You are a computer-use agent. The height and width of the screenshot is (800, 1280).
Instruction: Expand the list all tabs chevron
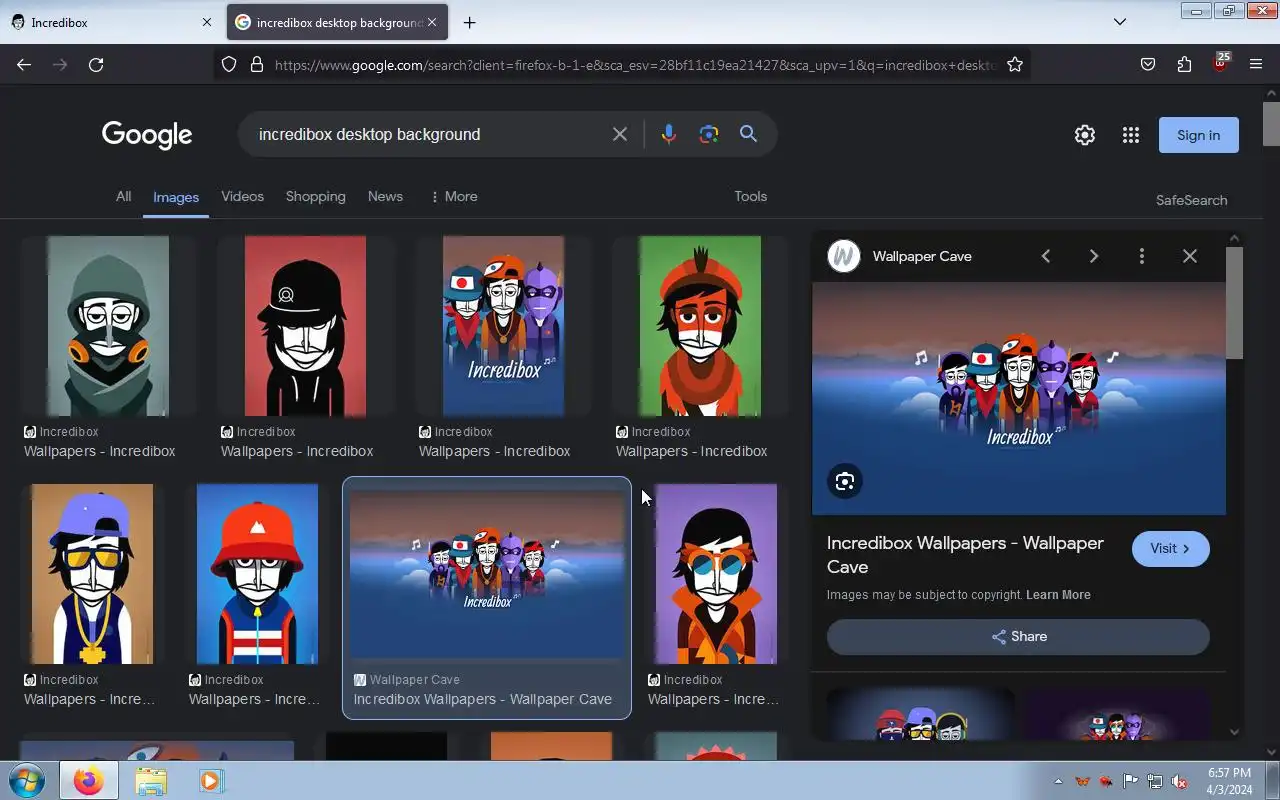pos(1120,22)
